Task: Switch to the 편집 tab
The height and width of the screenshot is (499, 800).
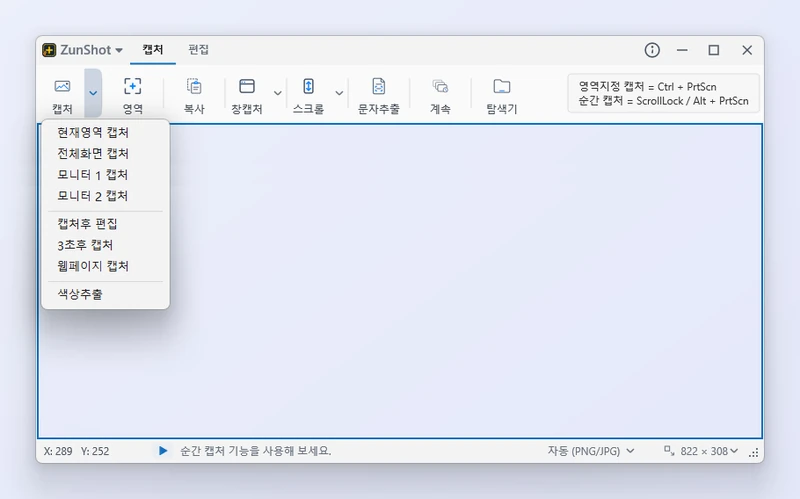Action: 198,49
